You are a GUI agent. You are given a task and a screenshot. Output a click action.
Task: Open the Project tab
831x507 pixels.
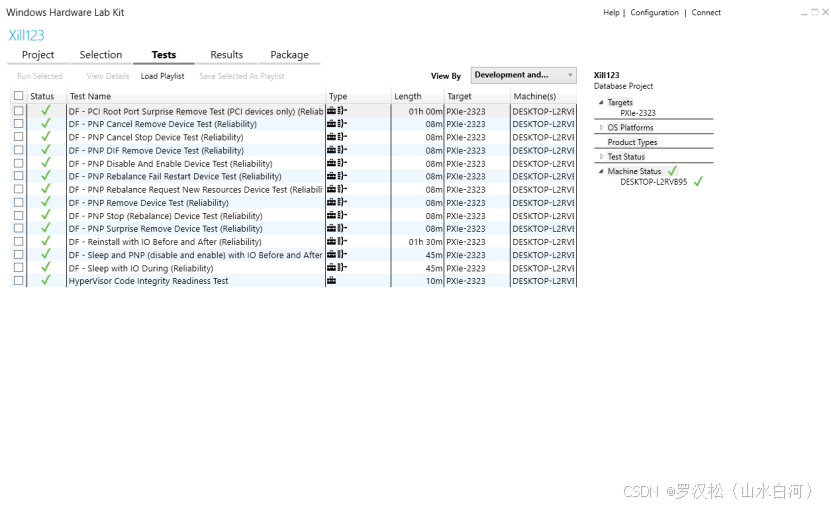[38, 55]
